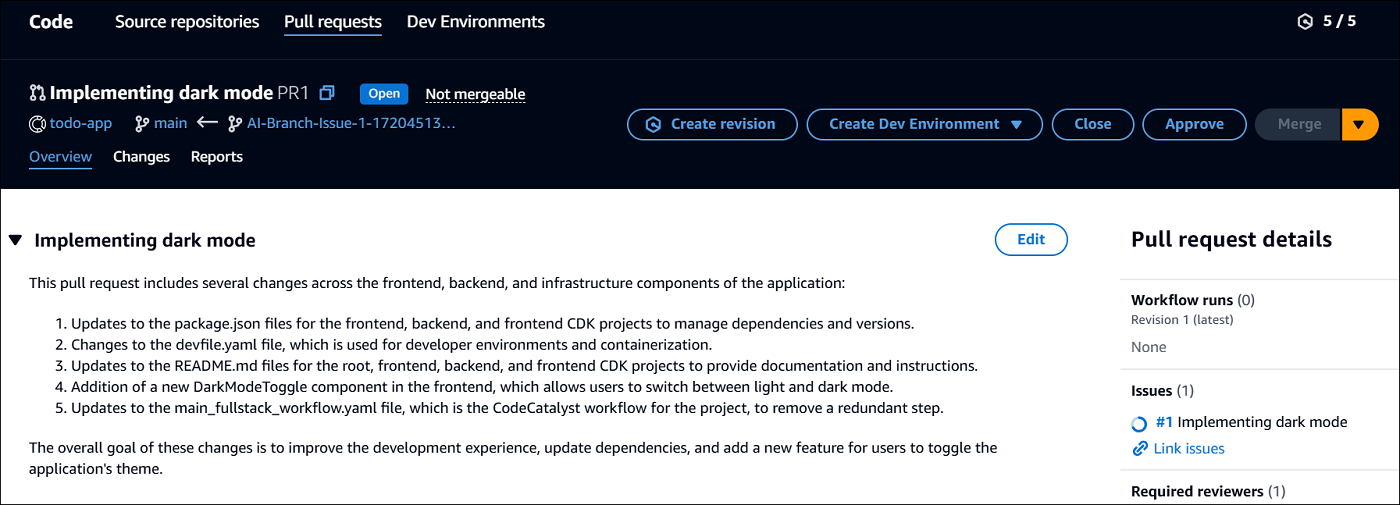Viewport: 1400px width, 505px height.
Task: Open the orange Merge options dropdown arrow
Action: 1359,124
